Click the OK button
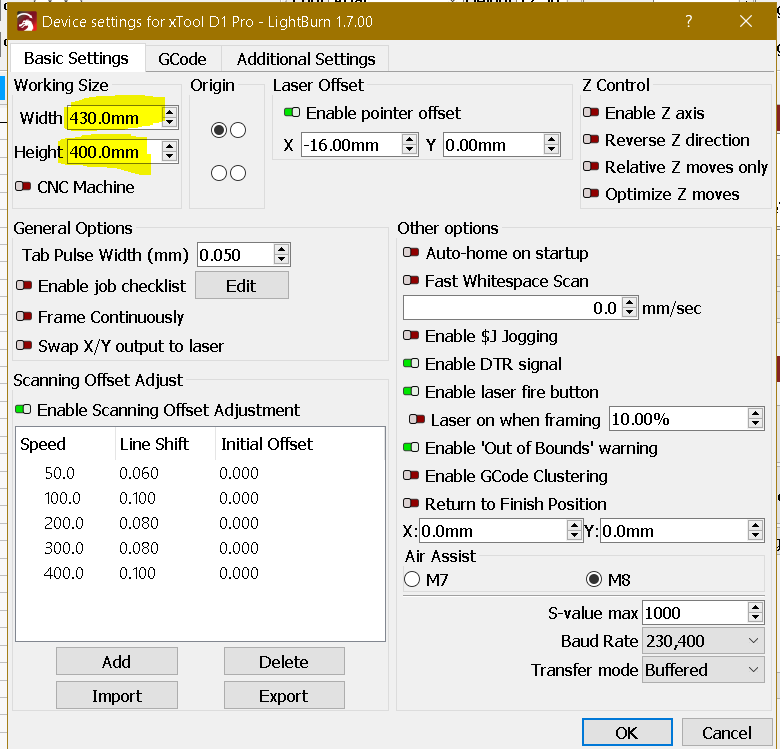The width and height of the screenshot is (780, 749). pyautogui.click(x=627, y=733)
